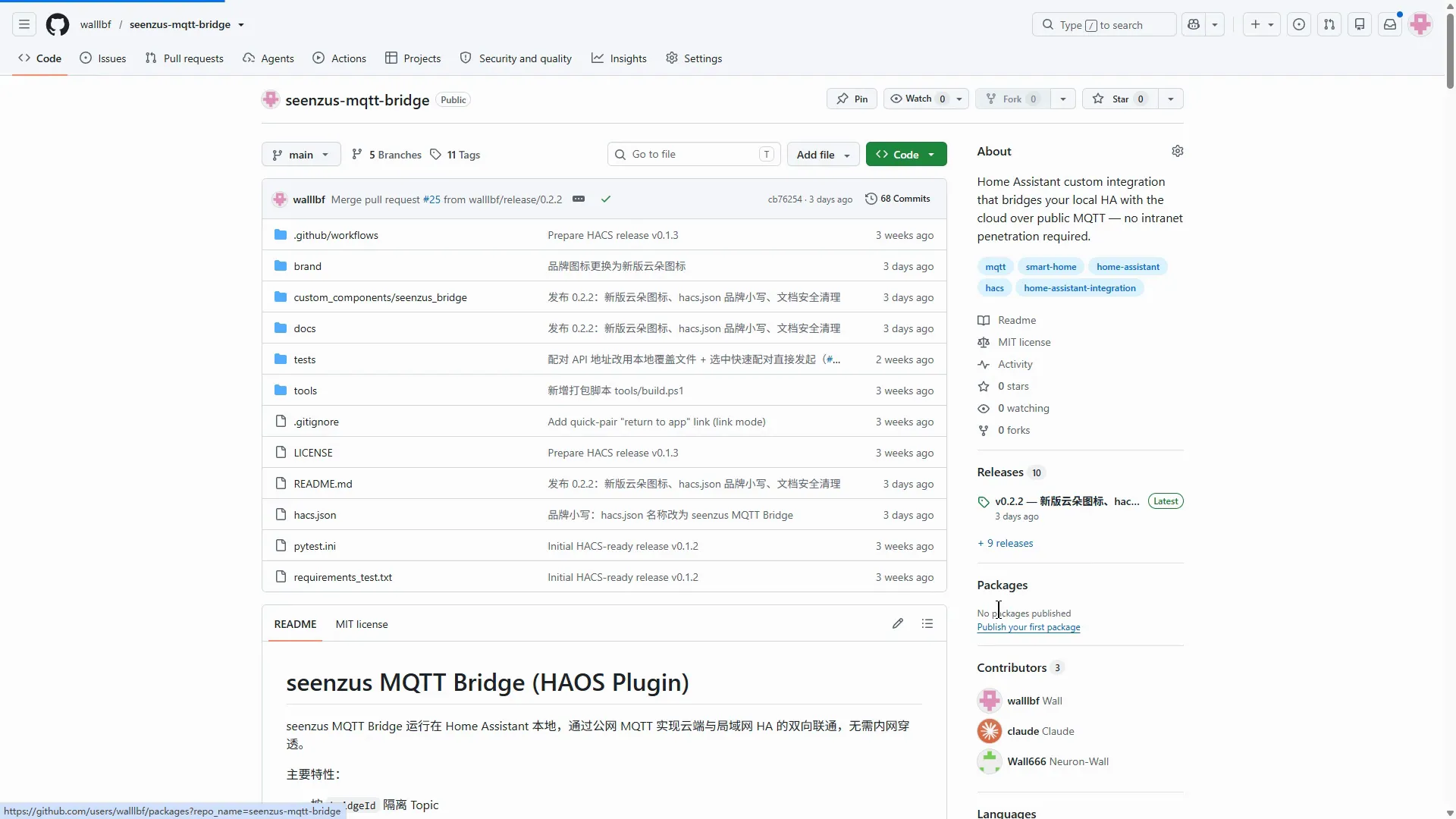This screenshot has height=819, width=1456.
Task: Click the mqtt topic tag
Action: click(x=995, y=267)
